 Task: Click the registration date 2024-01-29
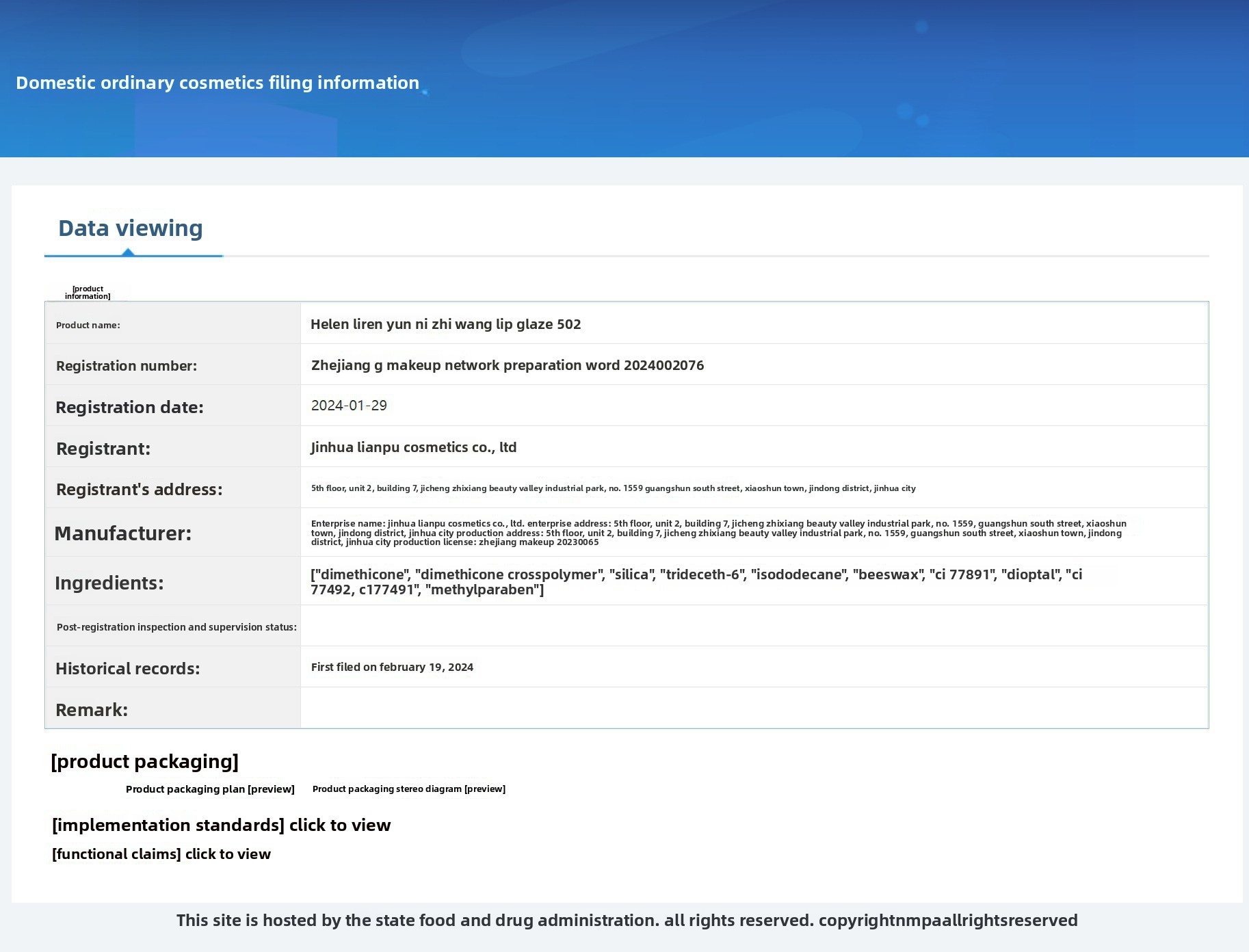[x=349, y=406]
